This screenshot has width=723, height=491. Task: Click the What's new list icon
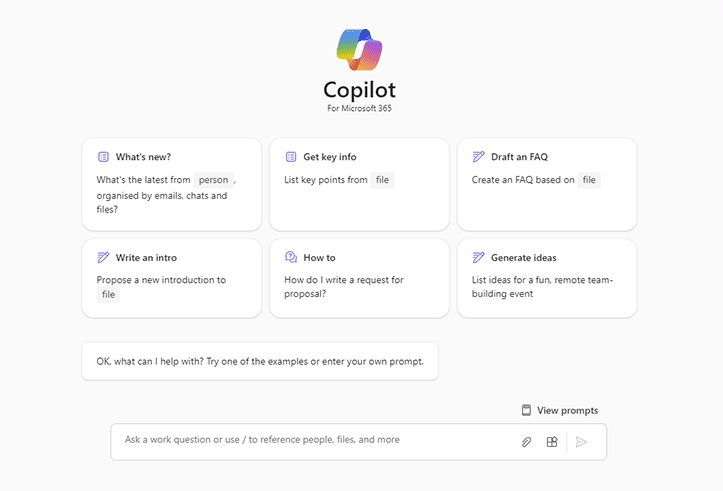click(103, 157)
